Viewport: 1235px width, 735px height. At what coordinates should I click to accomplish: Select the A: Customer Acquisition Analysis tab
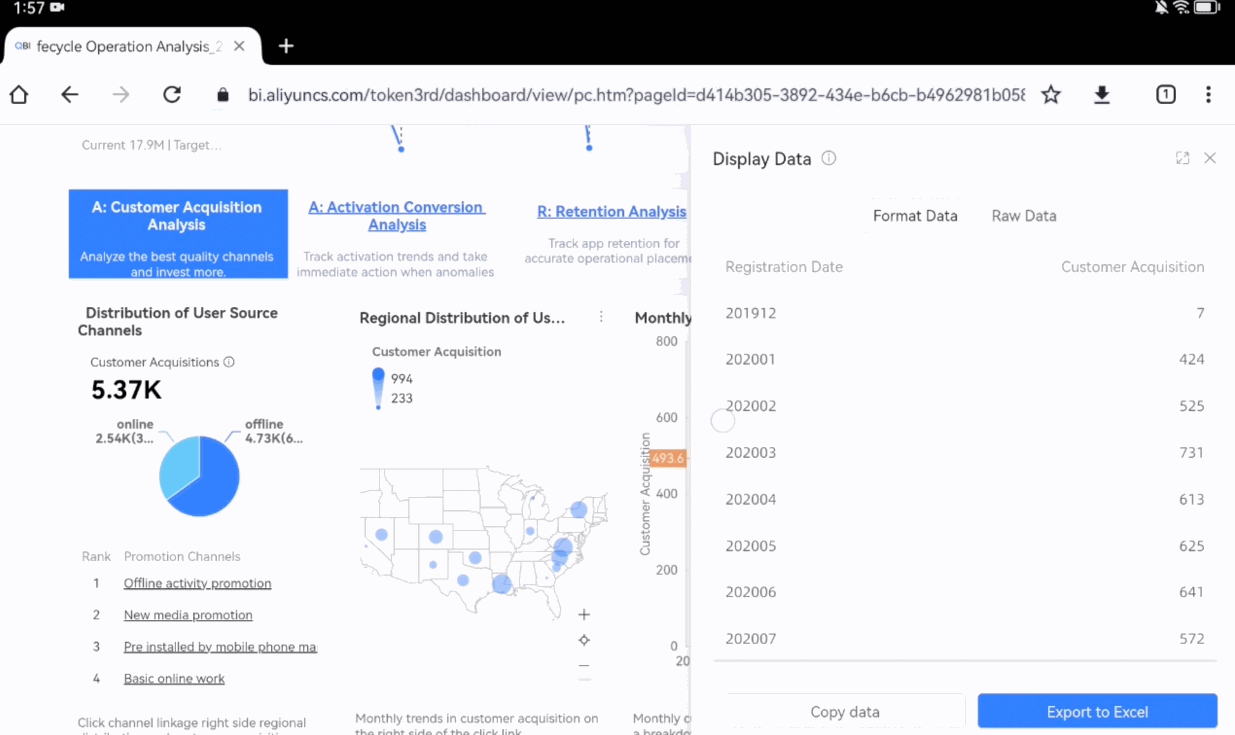tap(178, 234)
